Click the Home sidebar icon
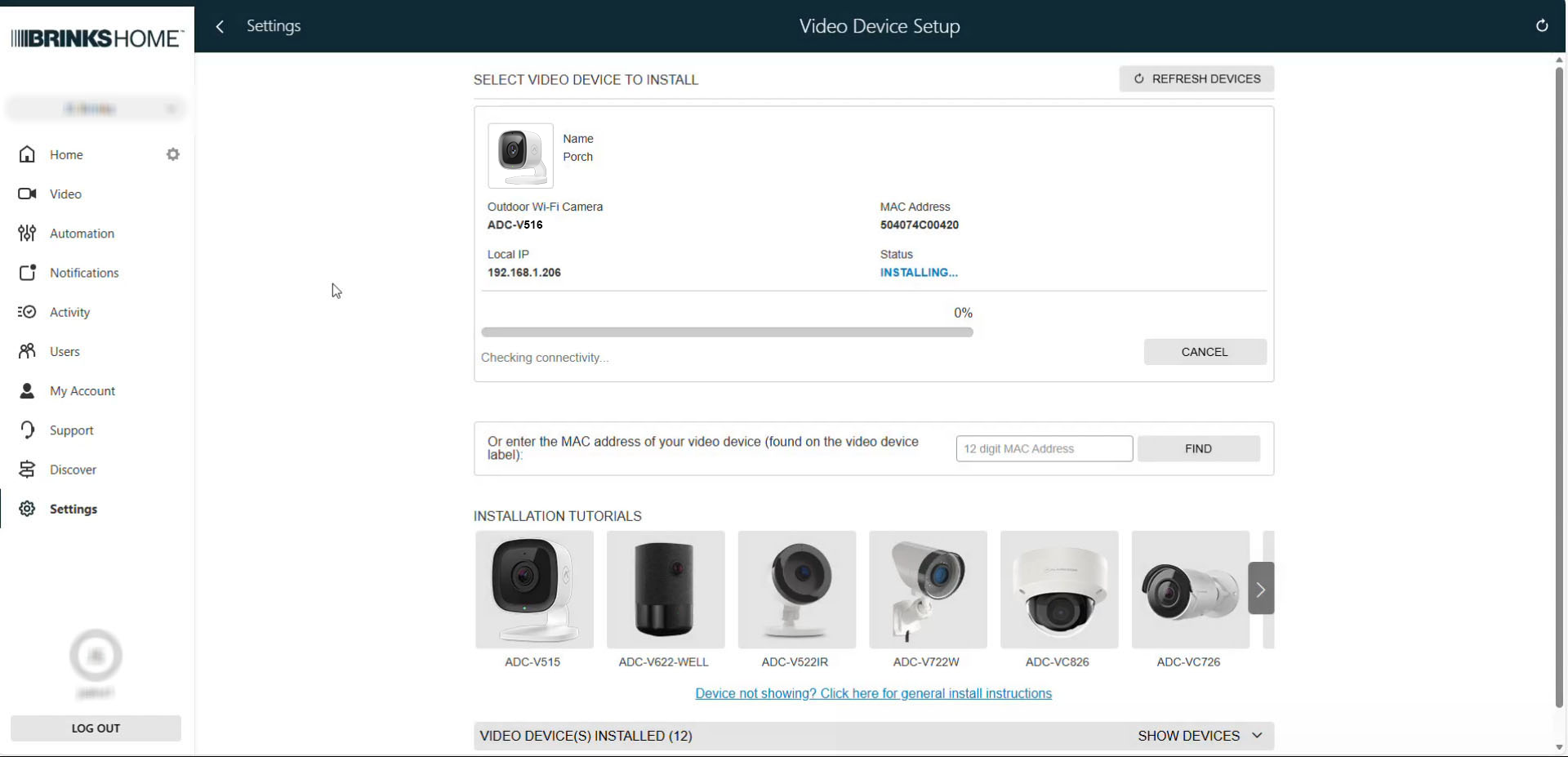Screen dimensions: 1568x757 click(x=27, y=154)
